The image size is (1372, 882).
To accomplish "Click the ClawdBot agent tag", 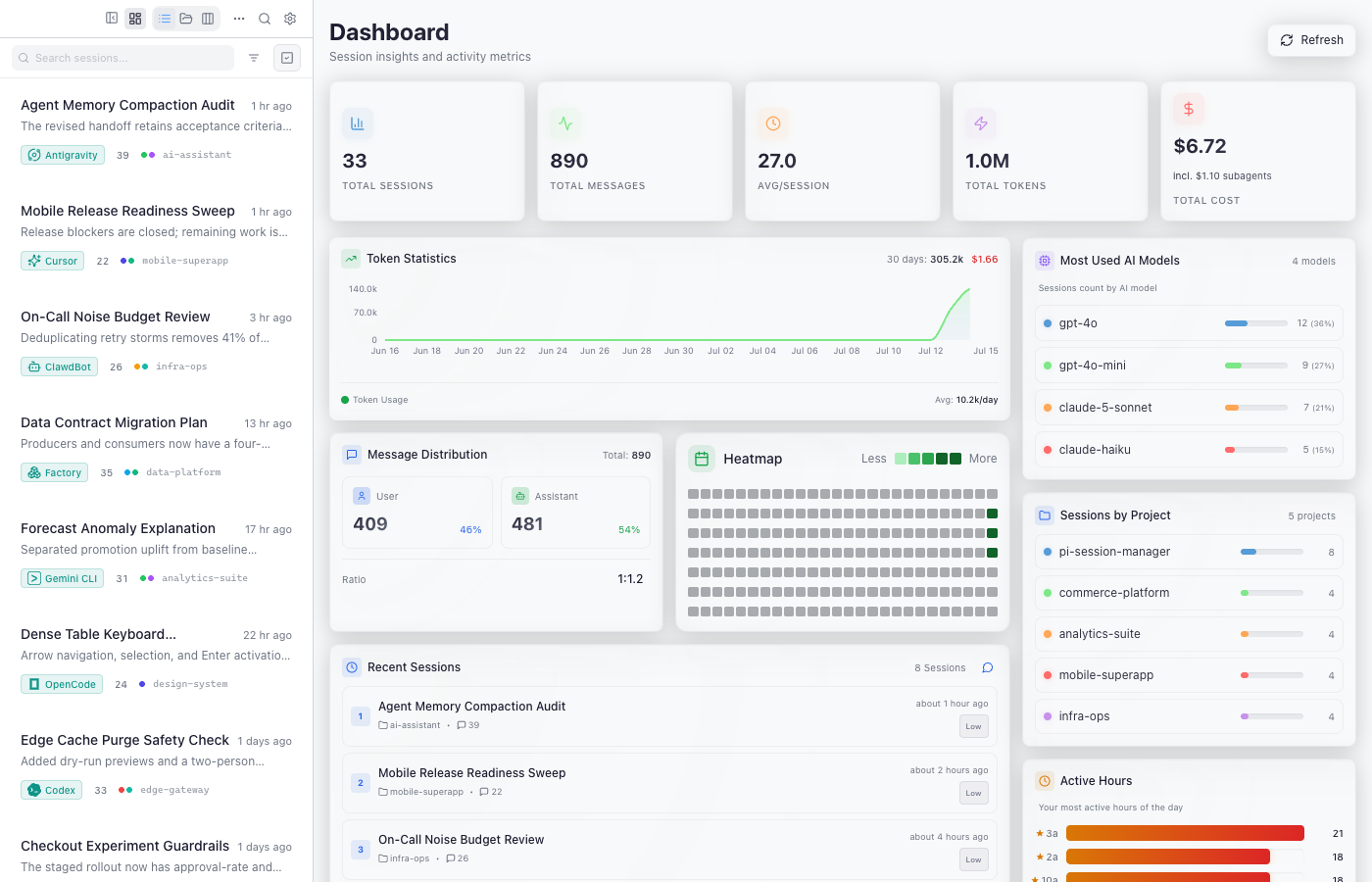I will click(x=59, y=367).
